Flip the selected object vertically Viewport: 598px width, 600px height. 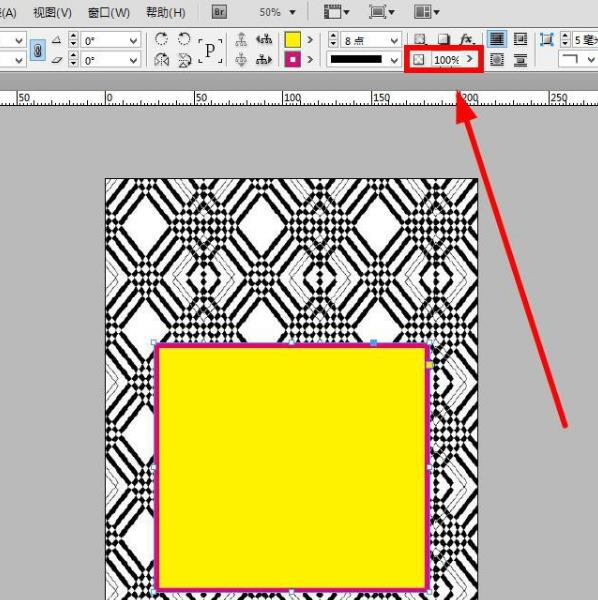(x=184, y=60)
